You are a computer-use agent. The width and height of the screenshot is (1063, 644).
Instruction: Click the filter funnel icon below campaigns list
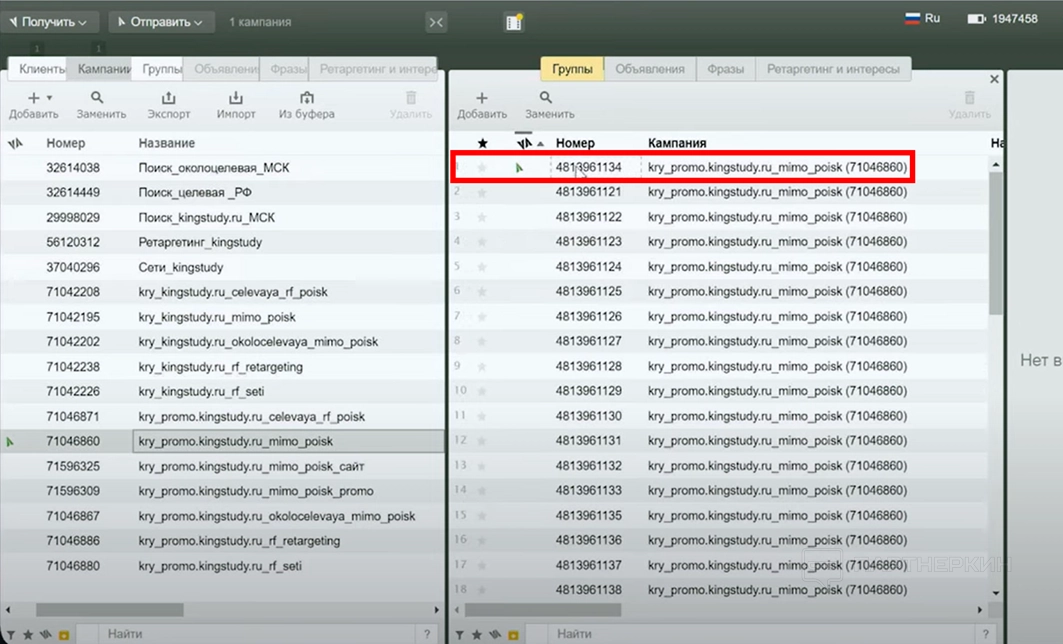pyautogui.click(x=11, y=634)
